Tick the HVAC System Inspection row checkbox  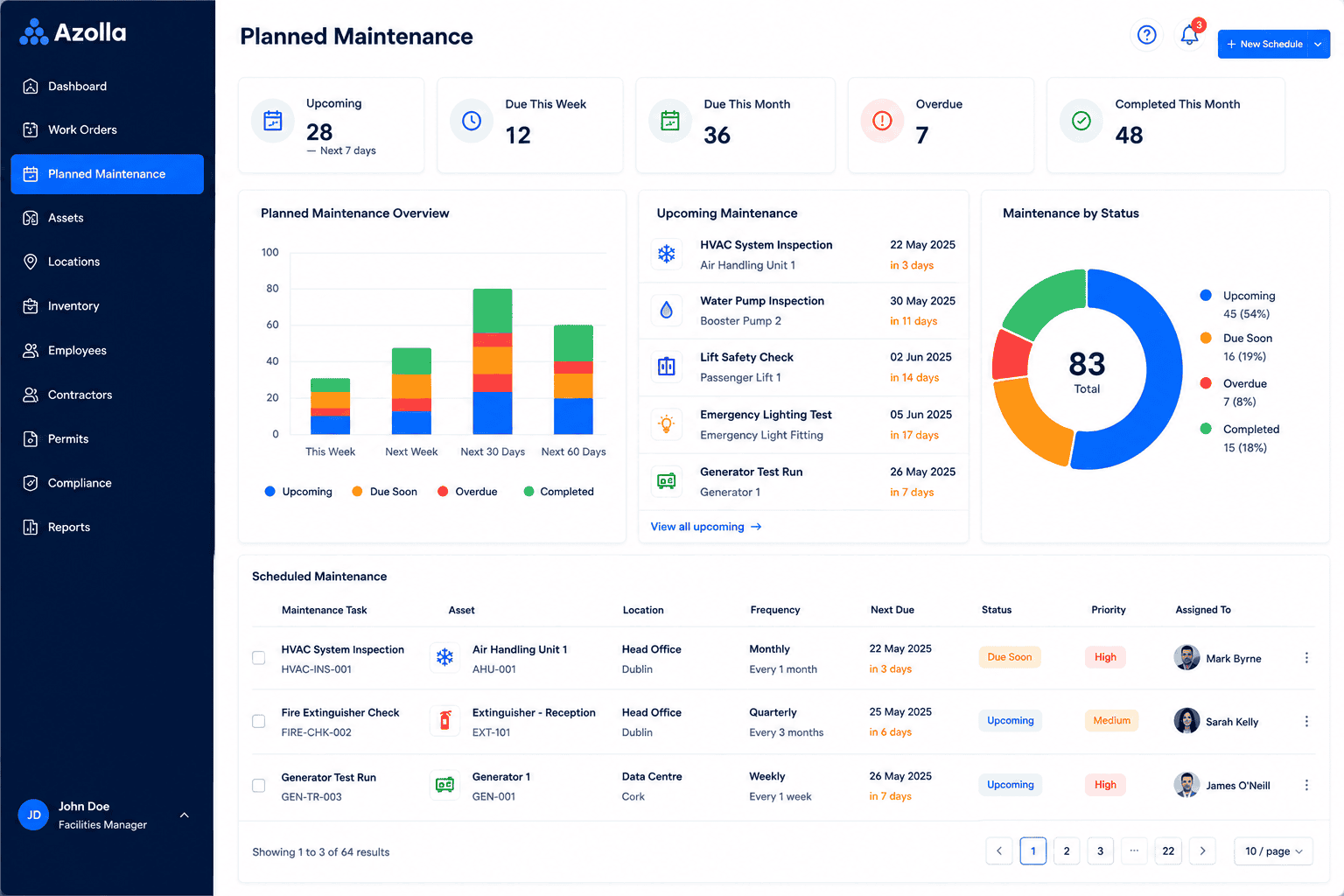point(259,658)
